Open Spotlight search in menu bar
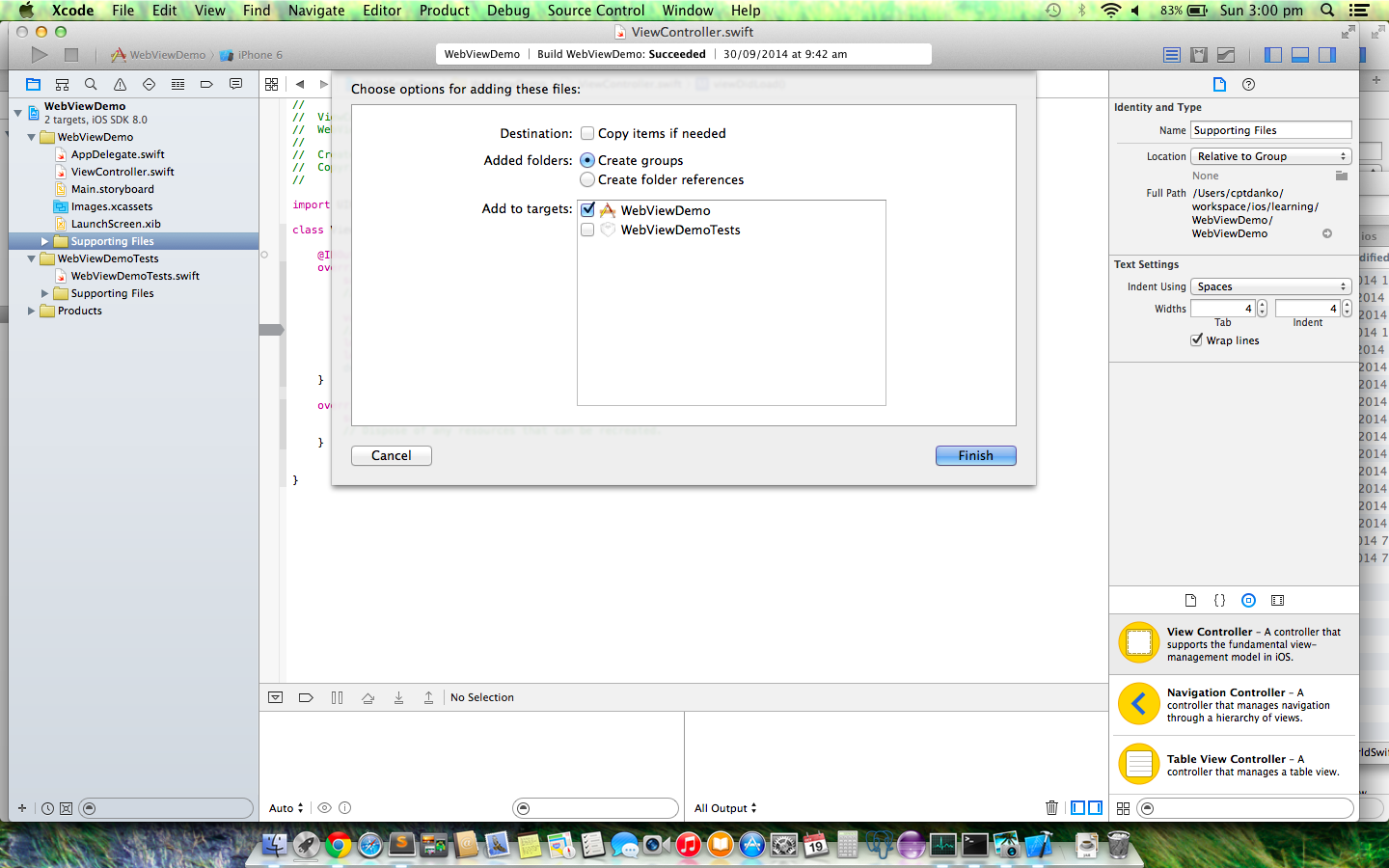Viewport: 1389px width, 868px height. (x=1327, y=11)
